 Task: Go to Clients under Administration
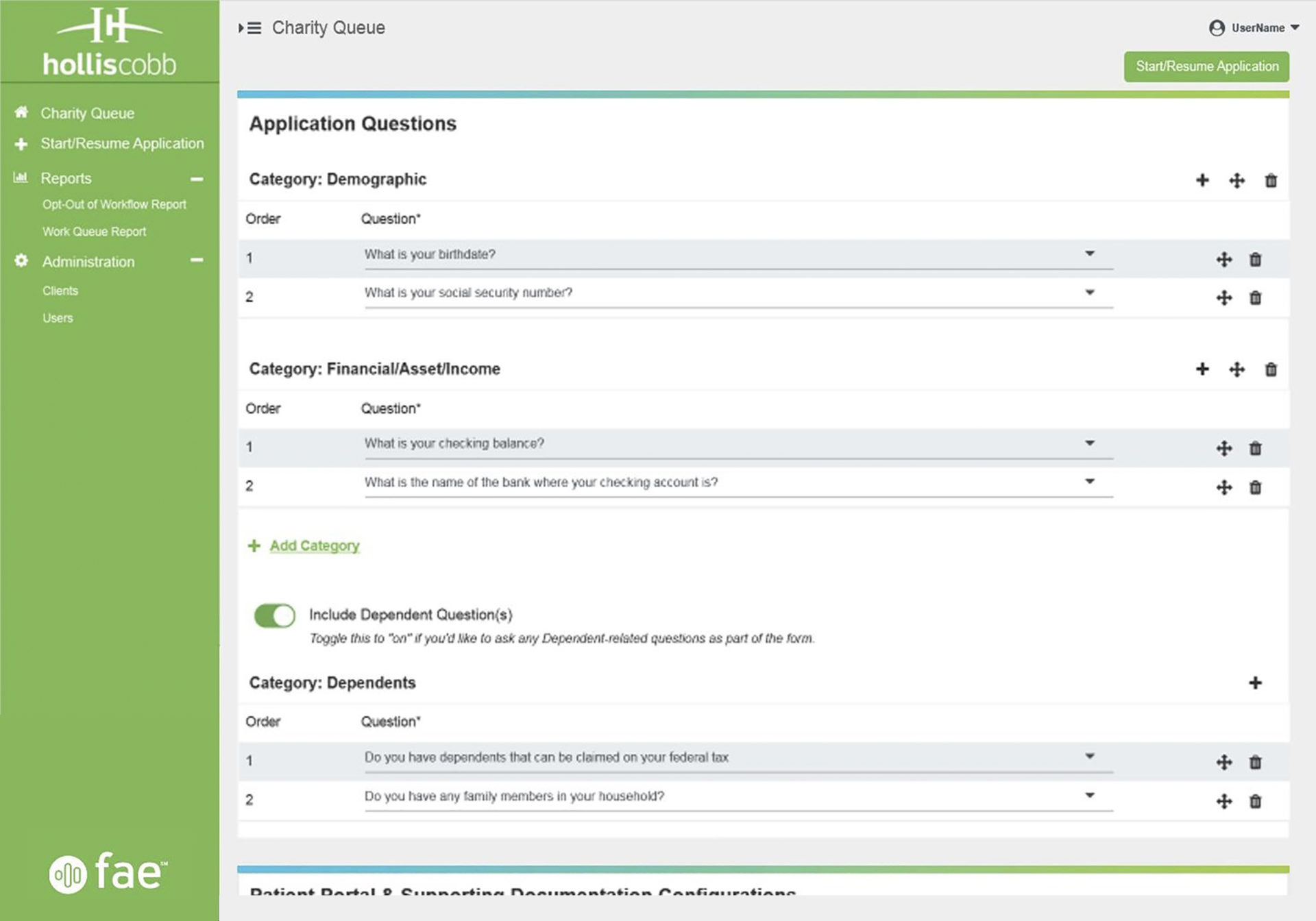(60, 291)
